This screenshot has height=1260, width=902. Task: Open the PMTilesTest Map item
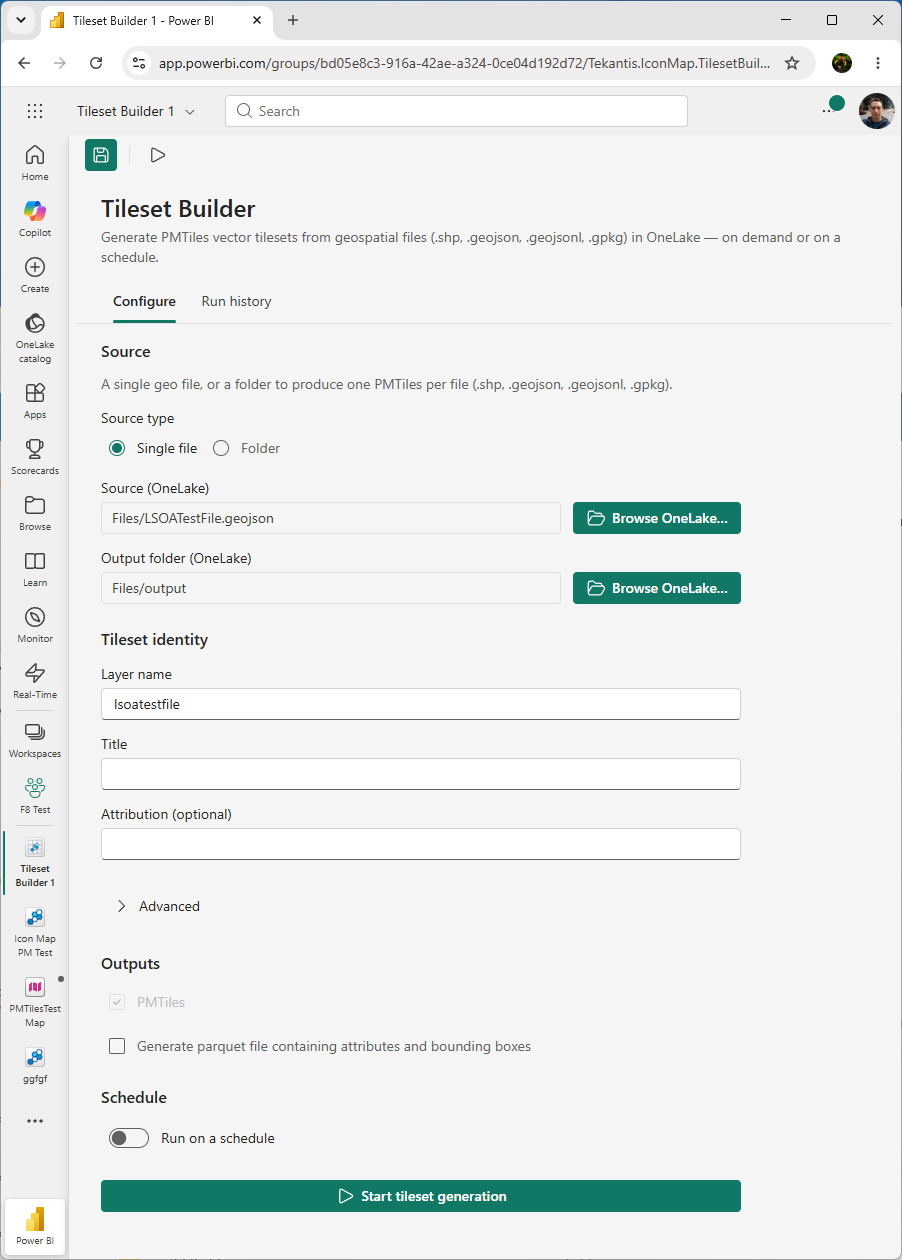pyautogui.click(x=35, y=1002)
